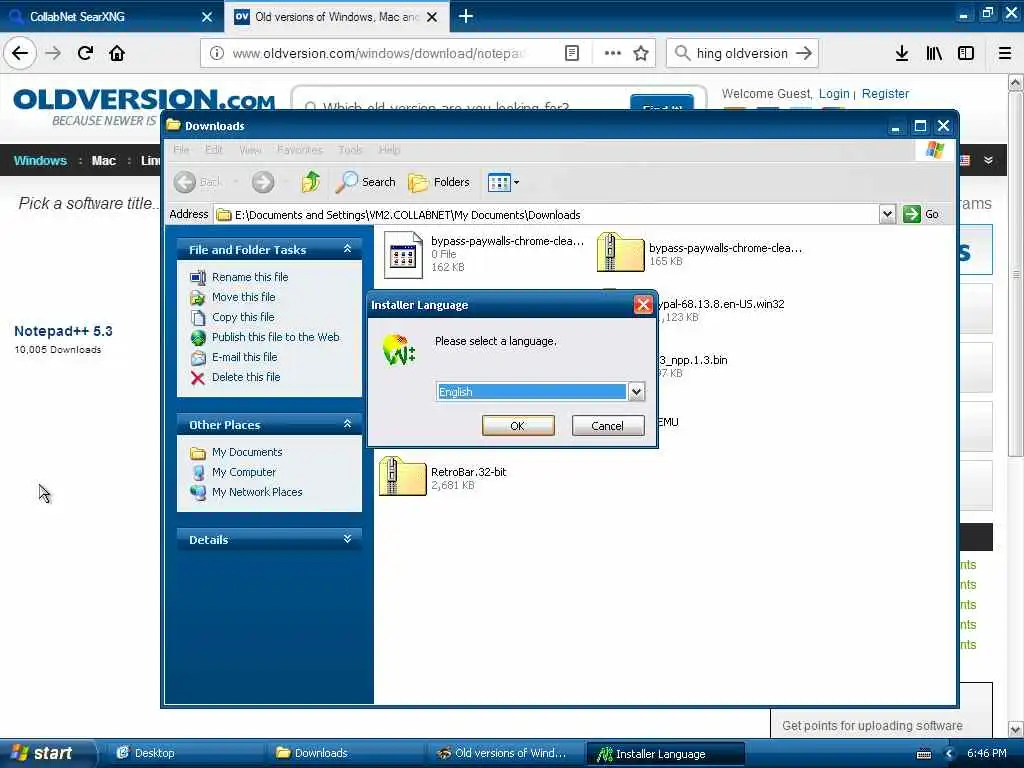Click the browser Home icon
The image size is (1024, 768).
[117, 53]
